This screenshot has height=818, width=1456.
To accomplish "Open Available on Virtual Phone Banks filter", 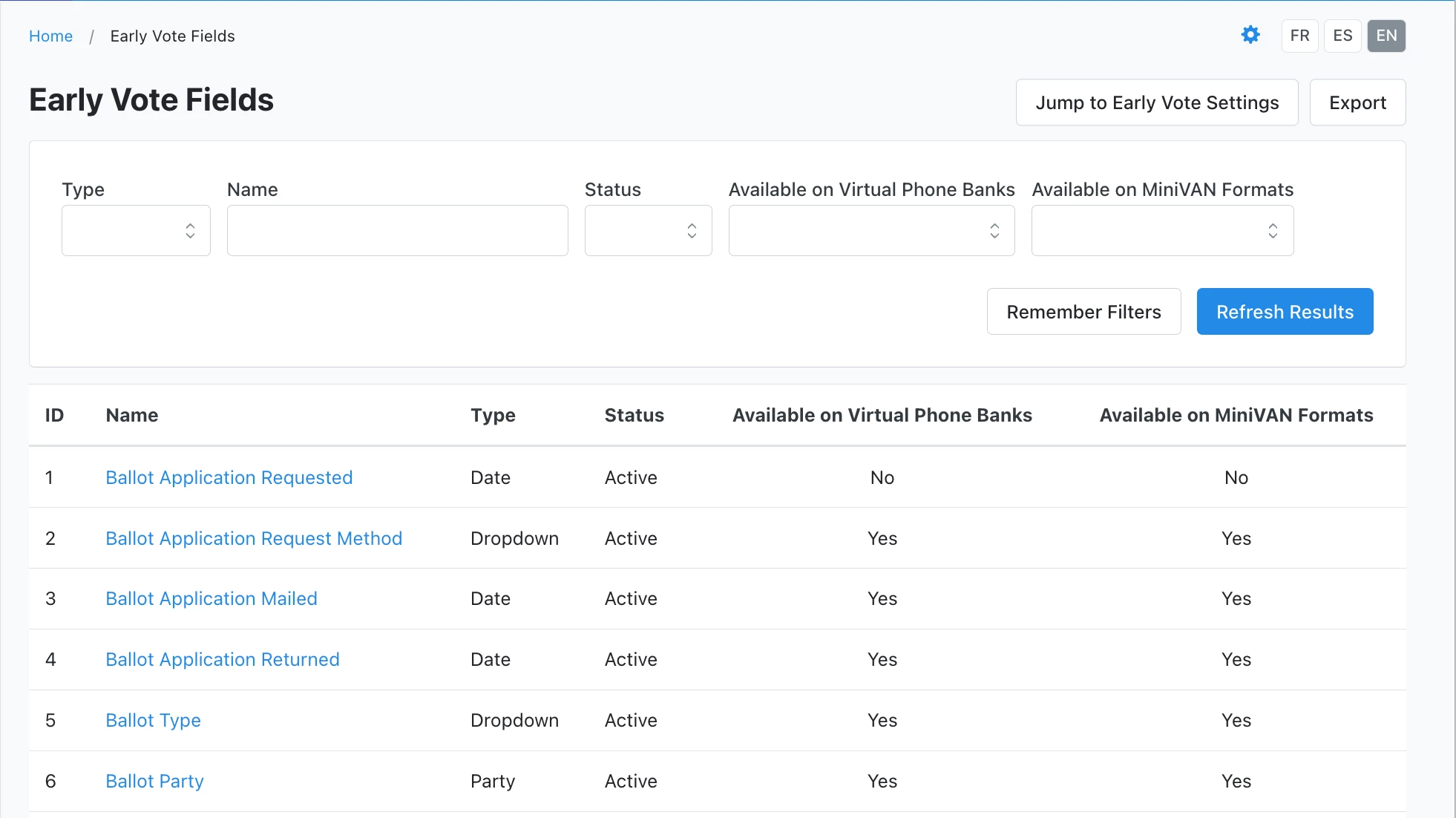I will (871, 231).
